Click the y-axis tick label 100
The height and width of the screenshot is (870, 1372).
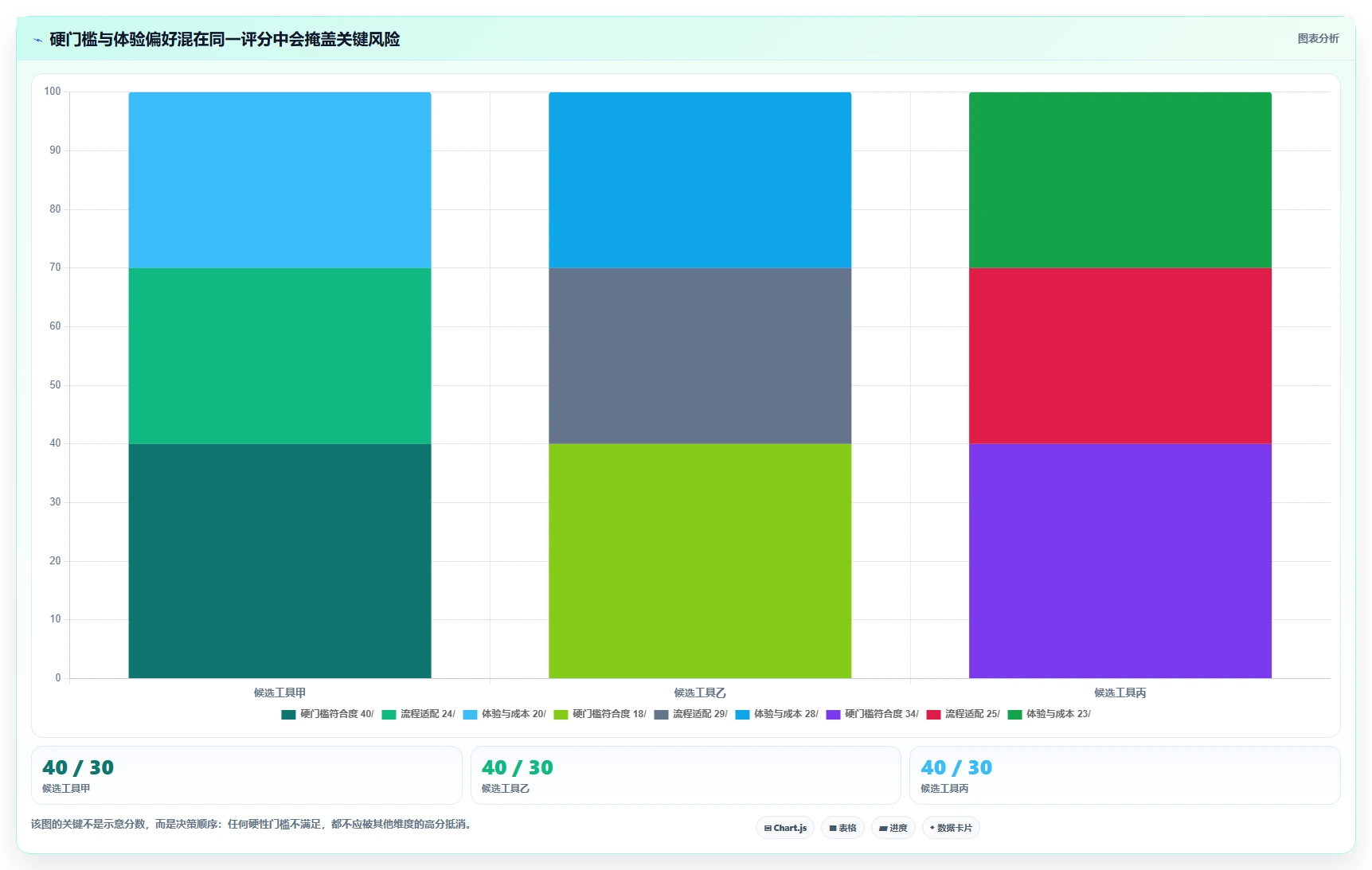[53, 92]
